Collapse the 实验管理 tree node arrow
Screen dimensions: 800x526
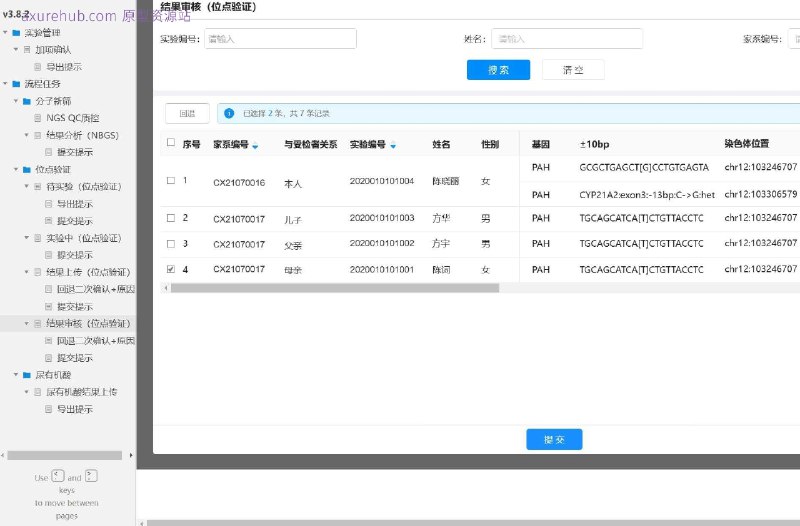click(5, 33)
